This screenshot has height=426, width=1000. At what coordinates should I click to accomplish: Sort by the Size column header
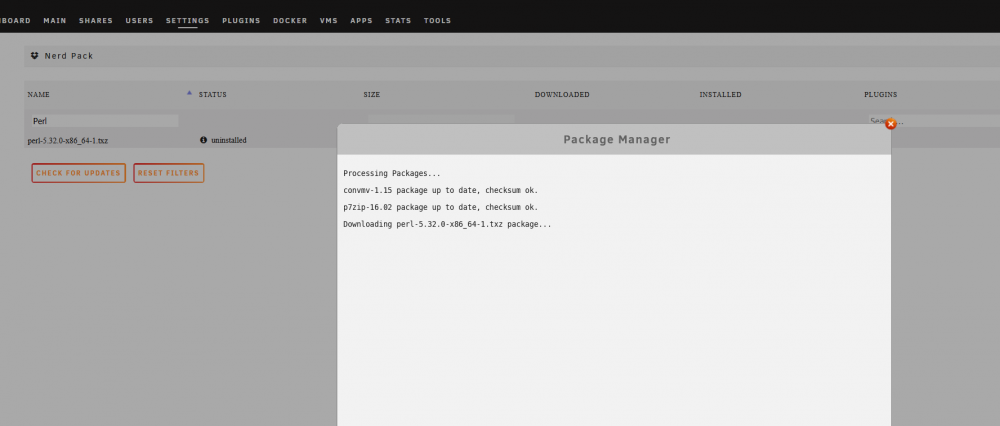click(x=372, y=94)
